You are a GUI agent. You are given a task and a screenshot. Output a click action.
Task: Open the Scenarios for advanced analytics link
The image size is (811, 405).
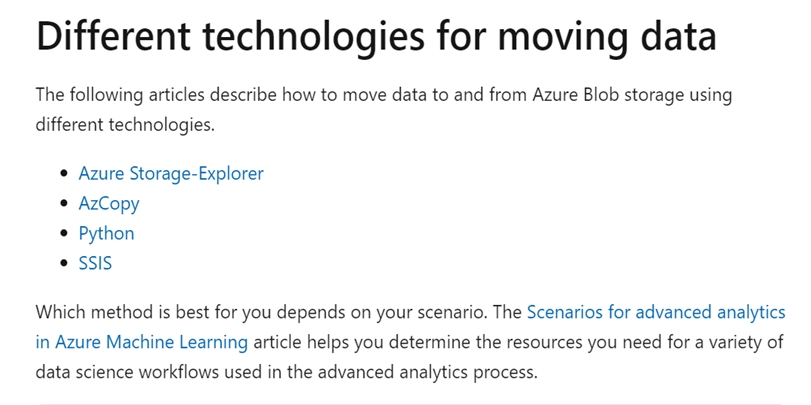point(655,312)
